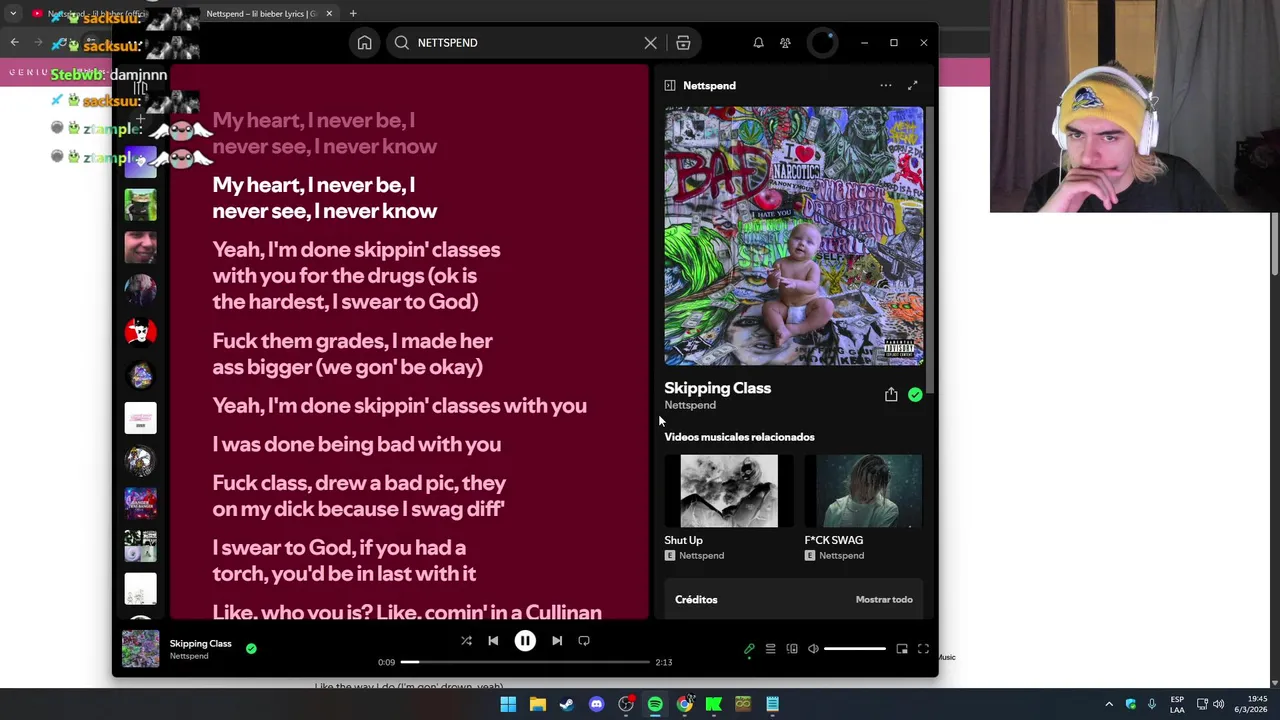Seek within the song progress bar
Viewport: 1280px width, 720px height.
coord(525,662)
